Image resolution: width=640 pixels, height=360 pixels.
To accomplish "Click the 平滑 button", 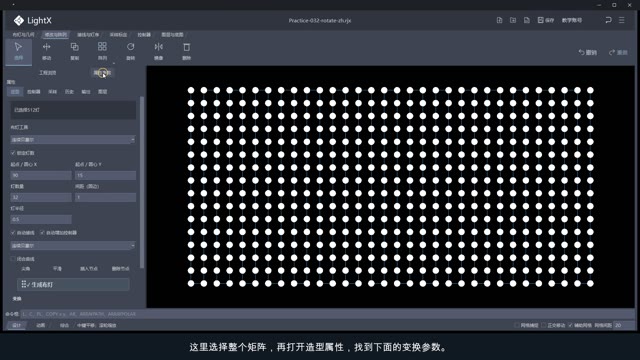I will [57, 269].
